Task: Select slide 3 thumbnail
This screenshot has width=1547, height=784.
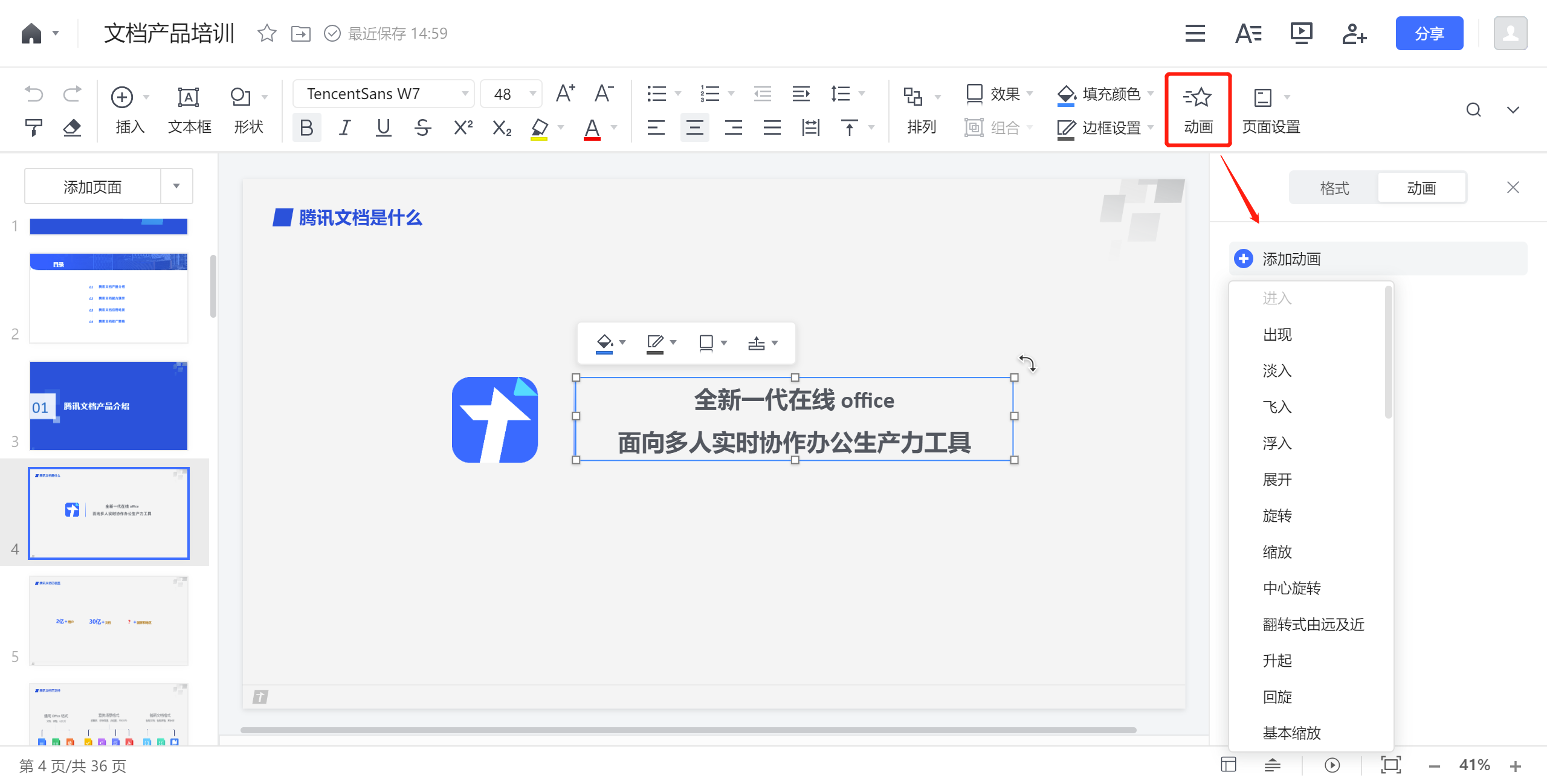Action: click(x=109, y=405)
